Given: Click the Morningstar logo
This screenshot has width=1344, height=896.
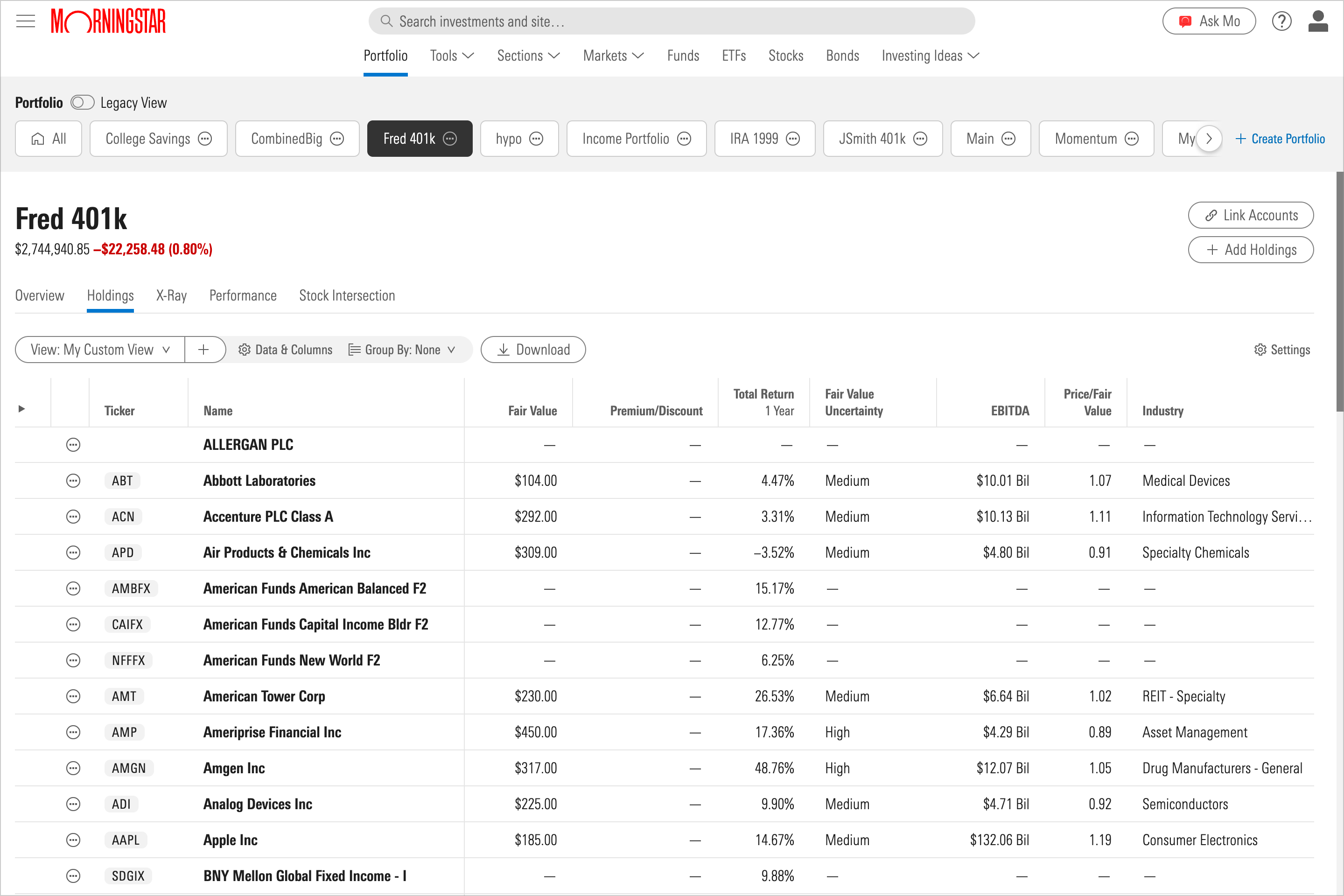Looking at the screenshot, I should pos(108,22).
